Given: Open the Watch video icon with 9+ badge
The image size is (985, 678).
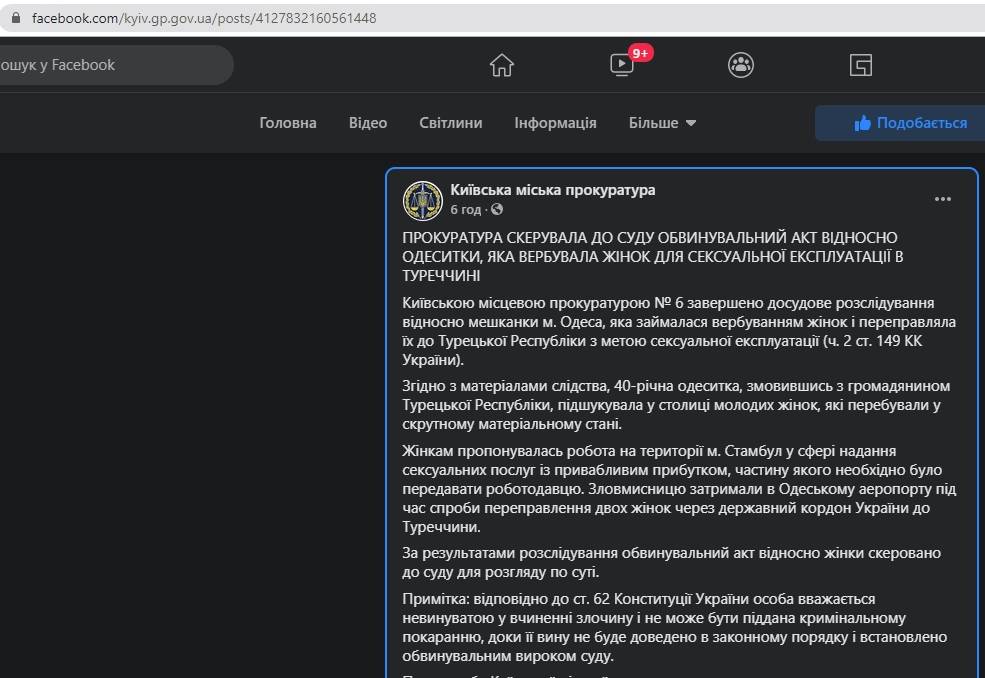Looking at the screenshot, I should tap(622, 65).
